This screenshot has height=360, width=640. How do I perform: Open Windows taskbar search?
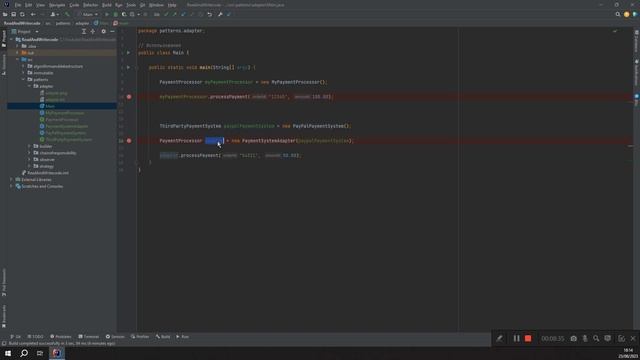click(x=24, y=353)
